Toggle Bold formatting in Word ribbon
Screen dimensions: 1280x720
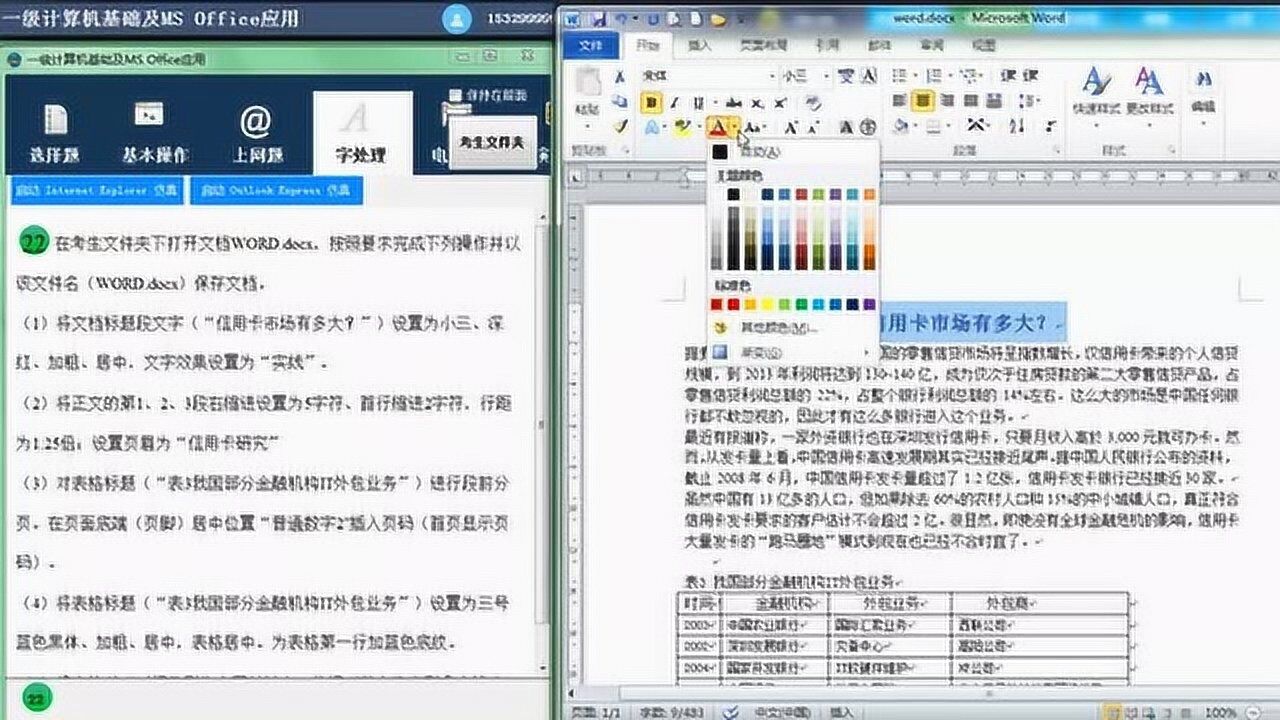[651, 102]
